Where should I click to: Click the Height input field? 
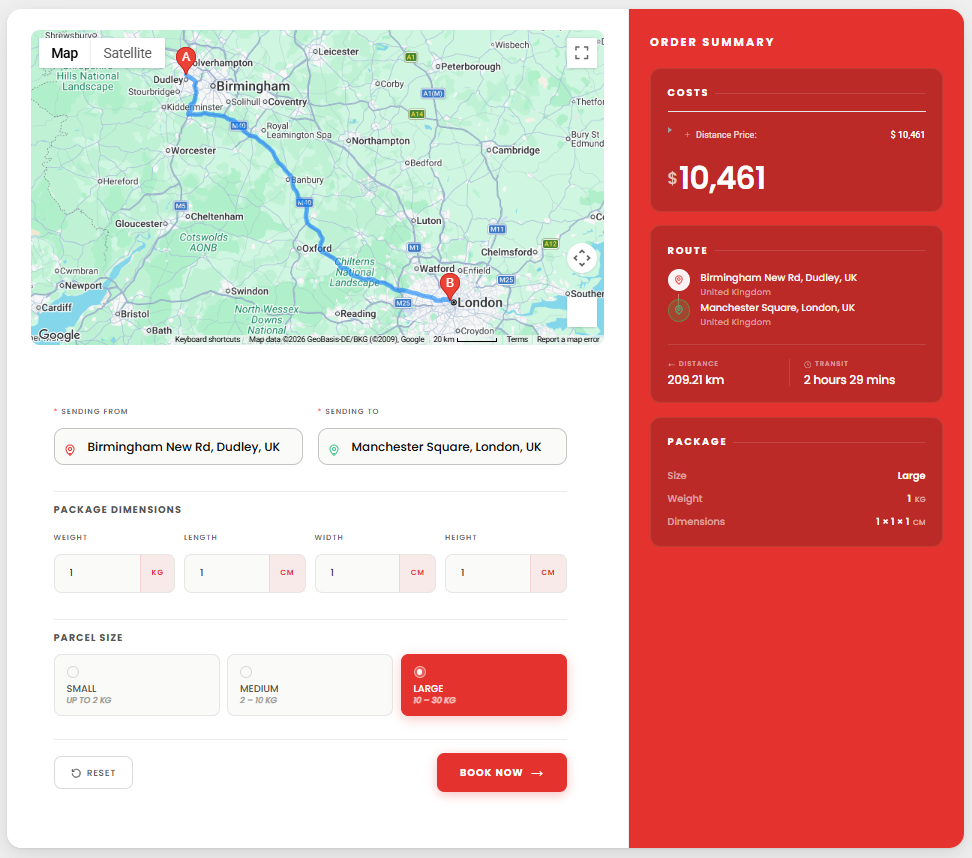click(x=488, y=573)
